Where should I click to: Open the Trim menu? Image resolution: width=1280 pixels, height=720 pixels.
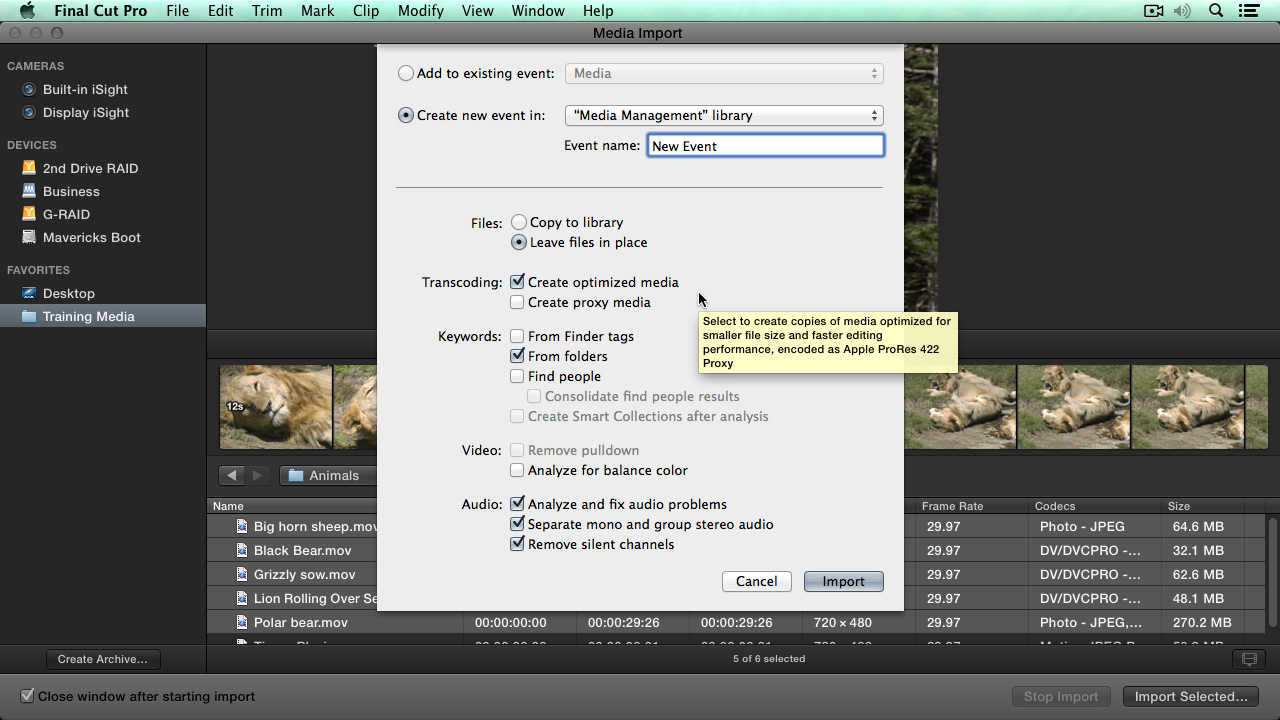pyautogui.click(x=266, y=11)
